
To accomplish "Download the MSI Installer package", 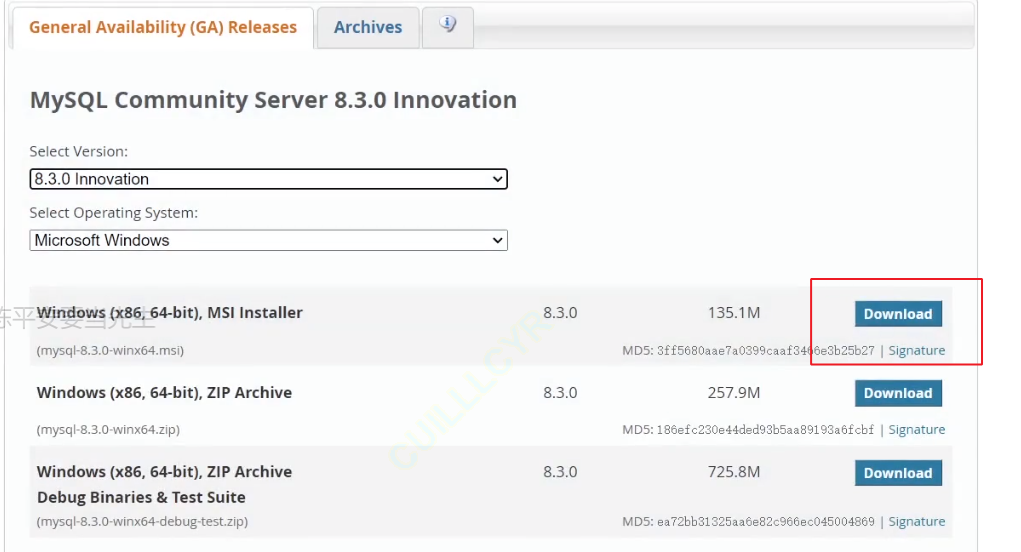I will (x=898, y=314).
